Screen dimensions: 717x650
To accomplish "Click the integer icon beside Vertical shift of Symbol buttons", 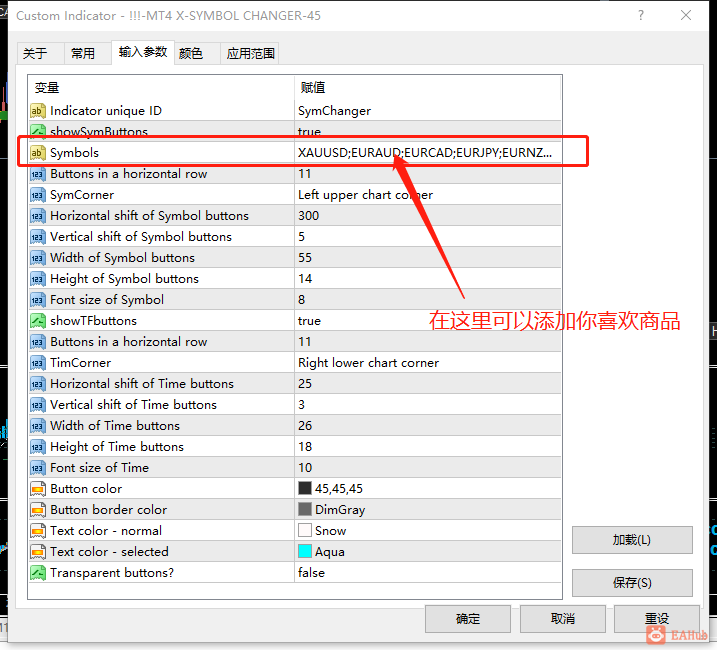I will pyautogui.click(x=38, y=237).
